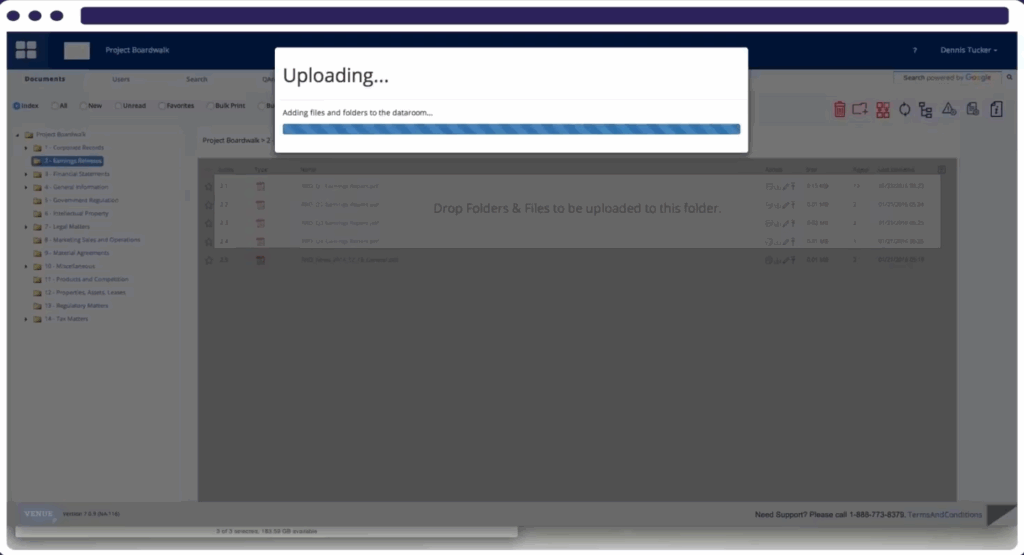Viewport: 1024px width, 555px height.
Task: Click the question mark help icon
Action: [914, 50]
